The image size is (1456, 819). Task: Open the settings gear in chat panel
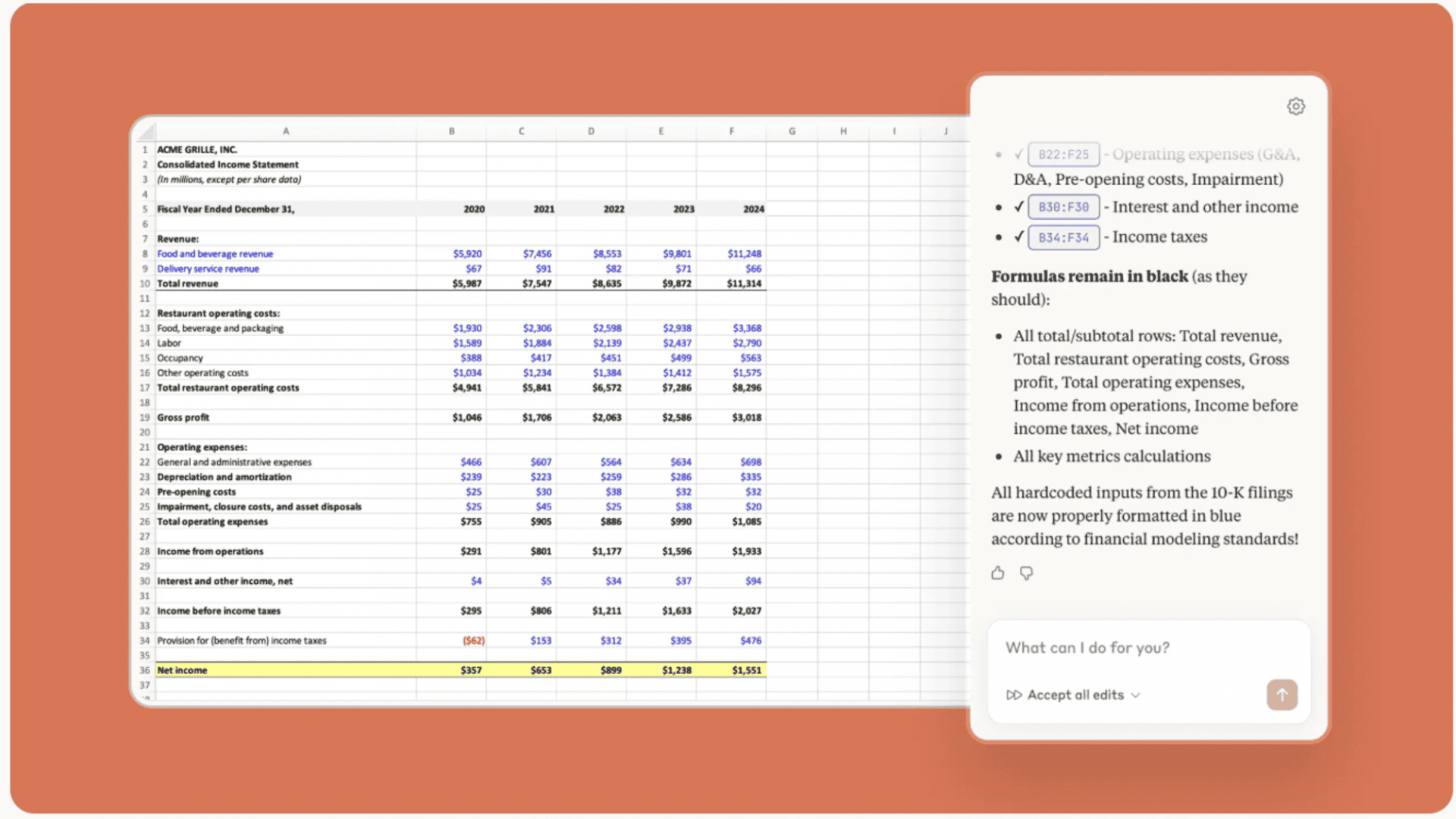(x=1296, y=107)
